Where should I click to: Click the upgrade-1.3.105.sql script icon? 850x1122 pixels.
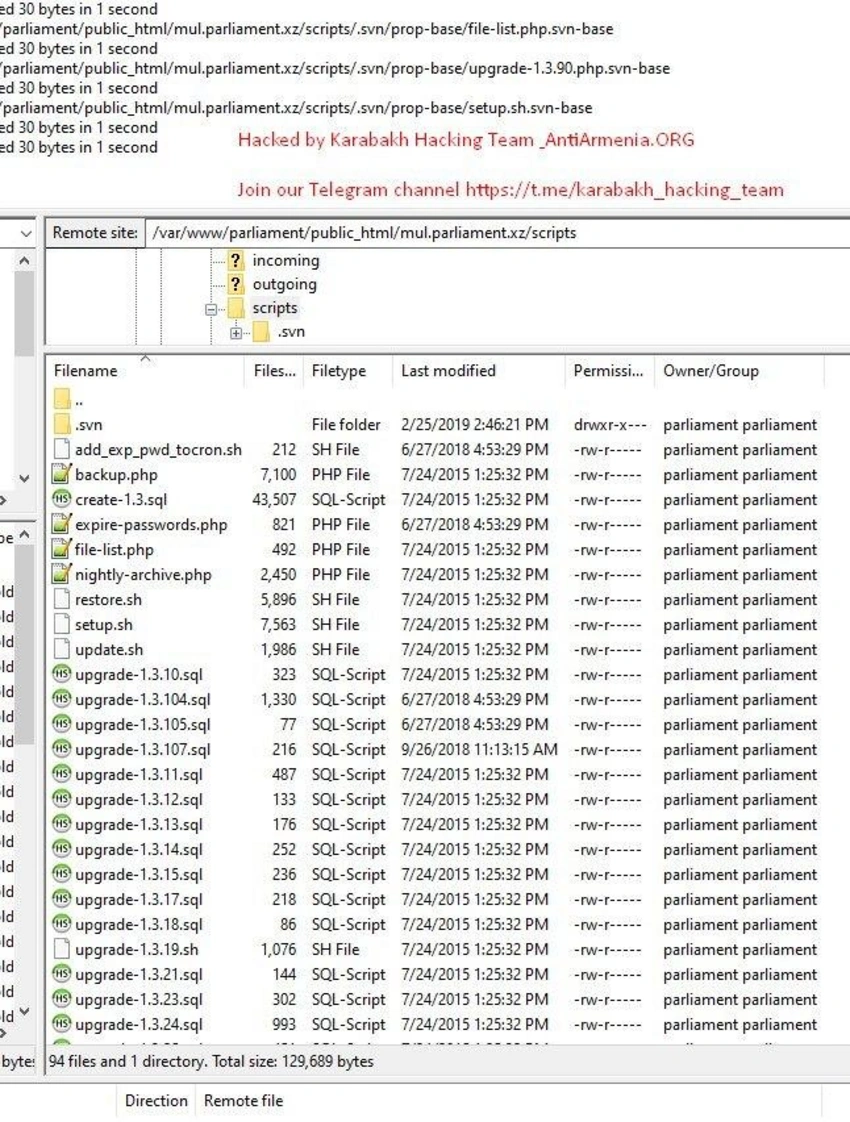click(62, 724)
